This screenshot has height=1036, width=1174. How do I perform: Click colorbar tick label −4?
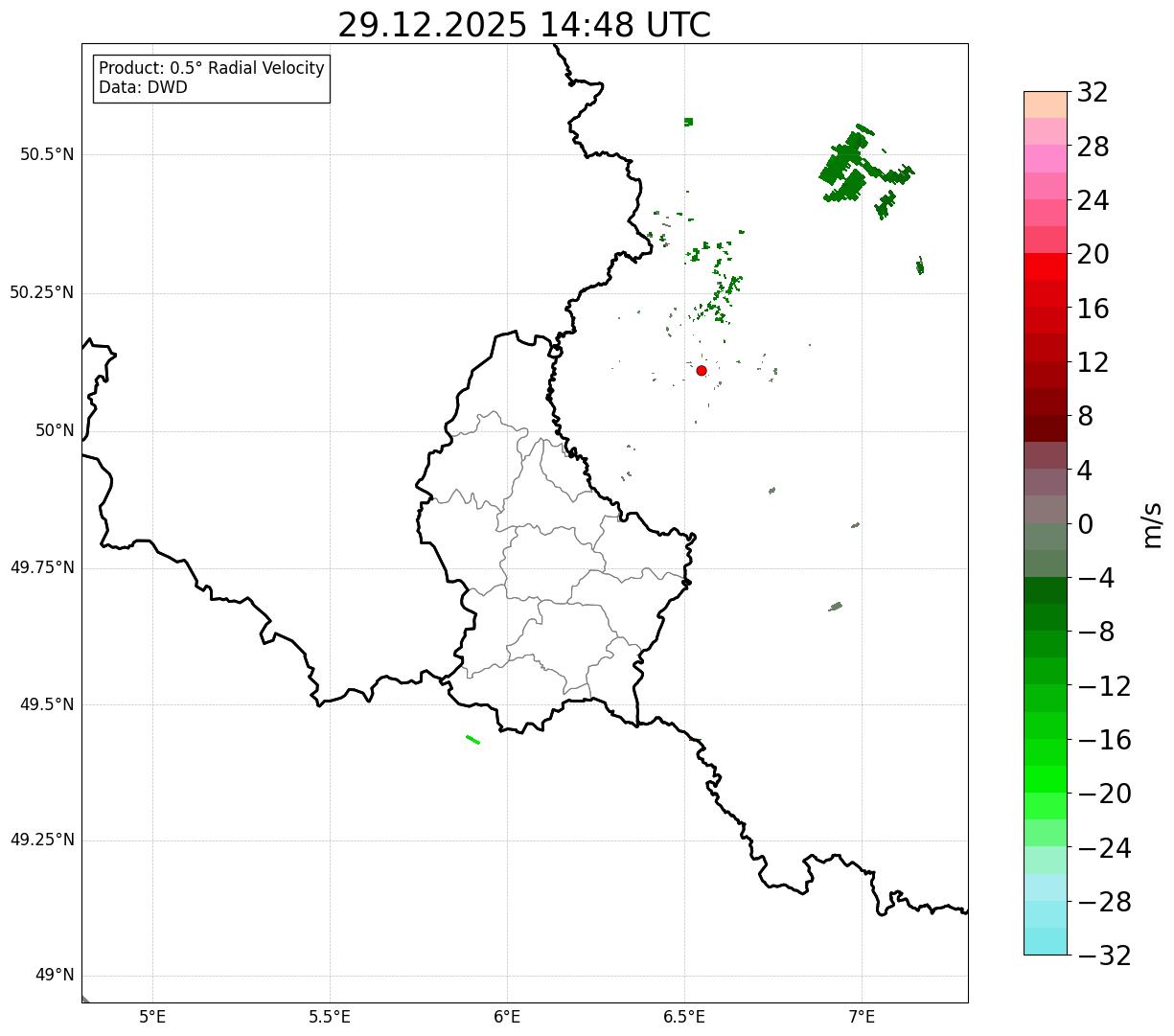click(1094, 578)
